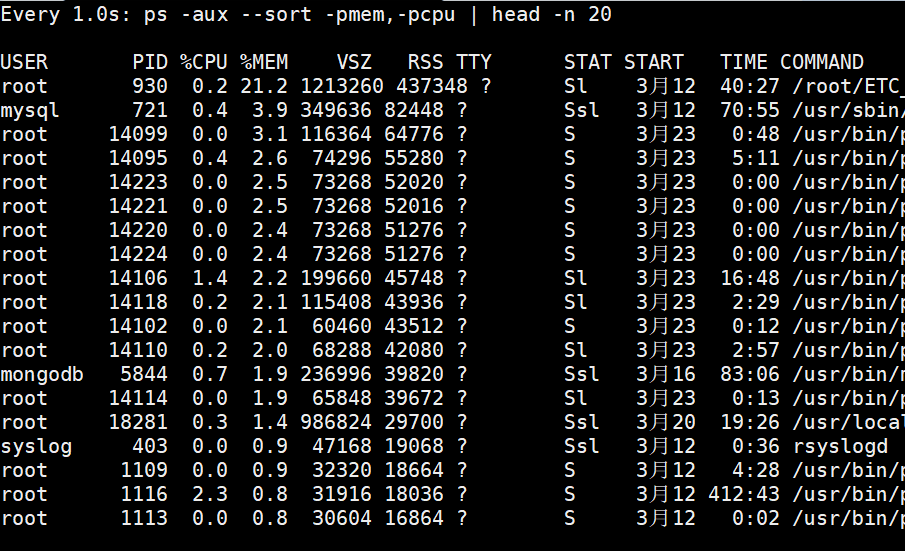Image resolution: width=905 pixels, height=551 pixels.
Task: Click time value 0:02 in last row
Action: pyautogui.click(x=756, y=518)
